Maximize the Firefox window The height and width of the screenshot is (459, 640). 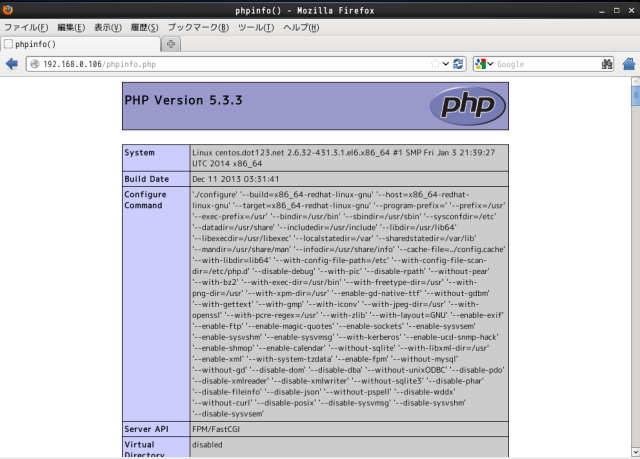(x=617, y=11)
